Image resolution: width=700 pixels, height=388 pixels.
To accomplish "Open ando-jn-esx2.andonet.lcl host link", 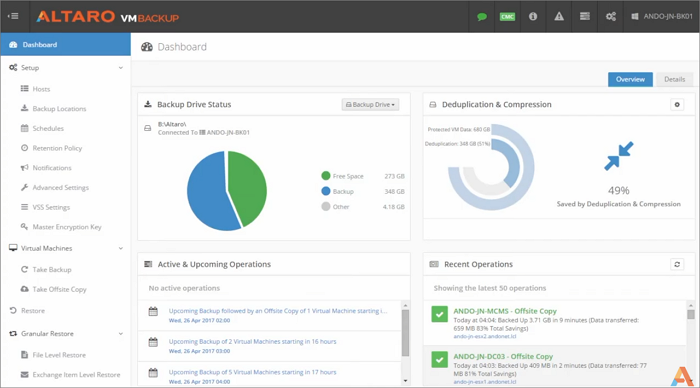I will (485, 336).
